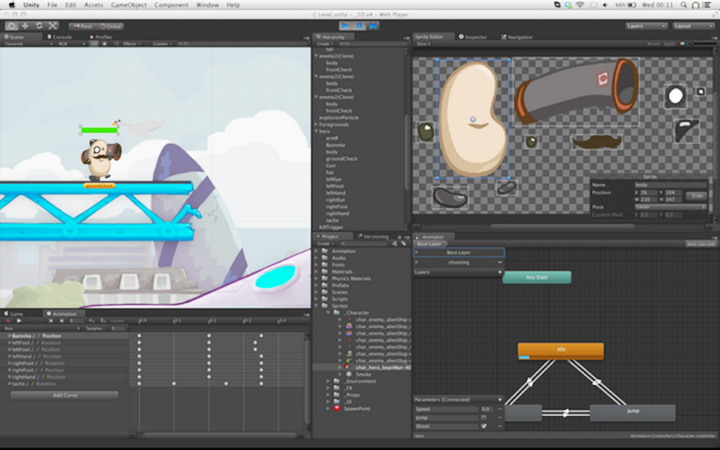Screen dimensions: 720x450
Task: Toggle the Global handle rotation button
Action: tap(110, 26)
